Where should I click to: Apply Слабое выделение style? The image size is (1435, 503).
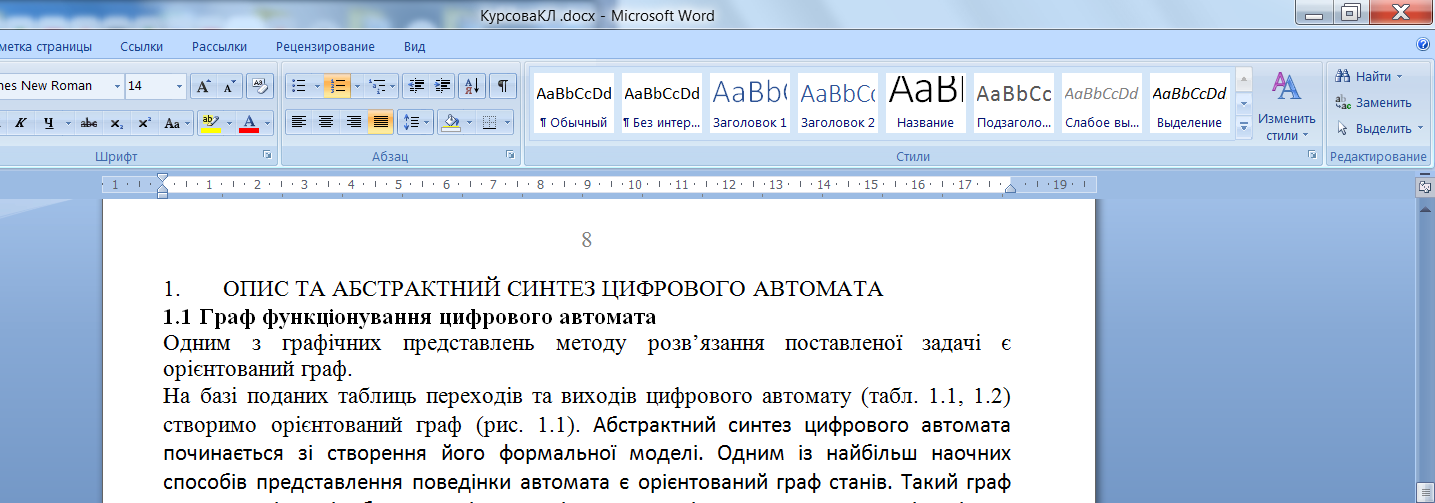point(1102,103)
